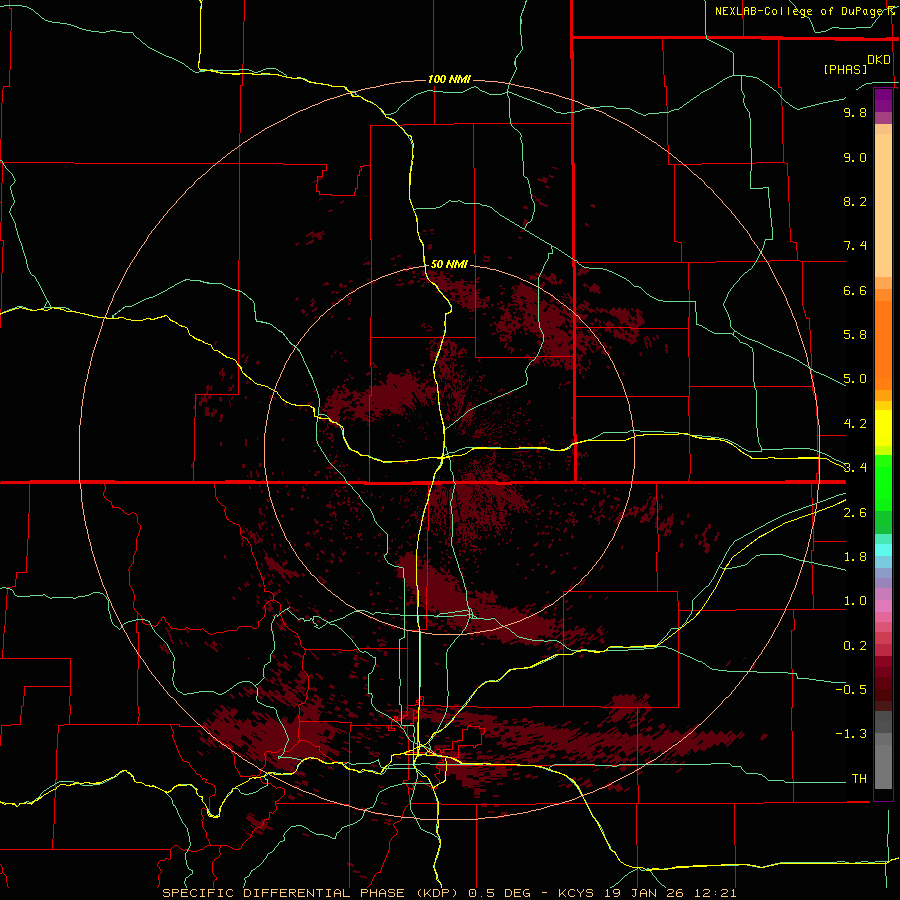Click the 'KCYS' radar station identifier
The width and height of the screenshot is (900, 900).
(578, 893)
